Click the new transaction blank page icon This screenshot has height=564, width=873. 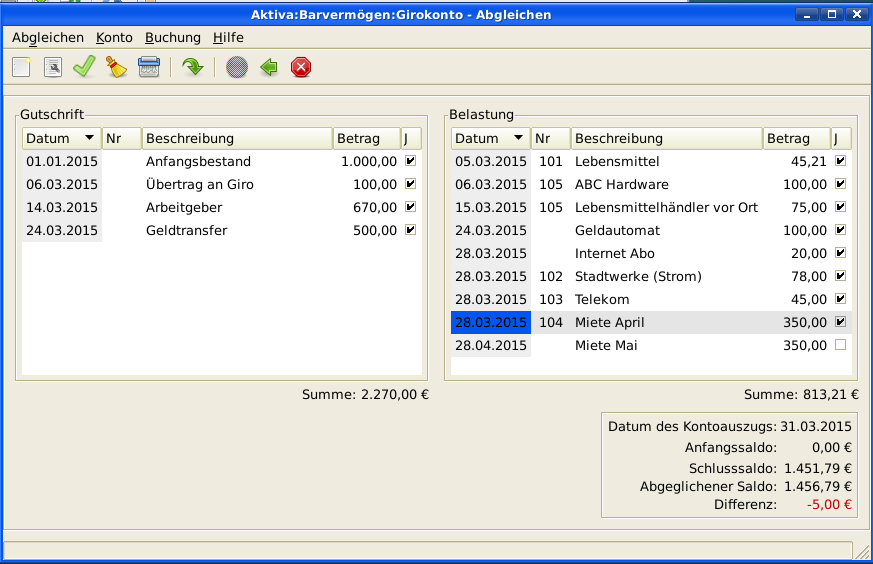(21, 67)
